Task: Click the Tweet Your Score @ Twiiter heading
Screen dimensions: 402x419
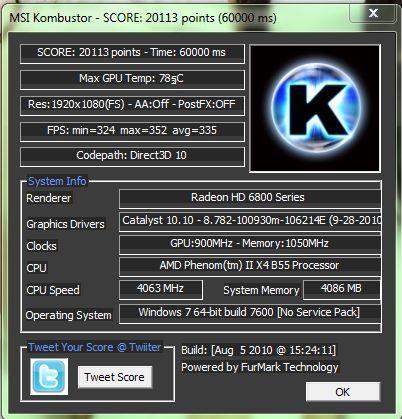Action: click(x=95, y=347)
